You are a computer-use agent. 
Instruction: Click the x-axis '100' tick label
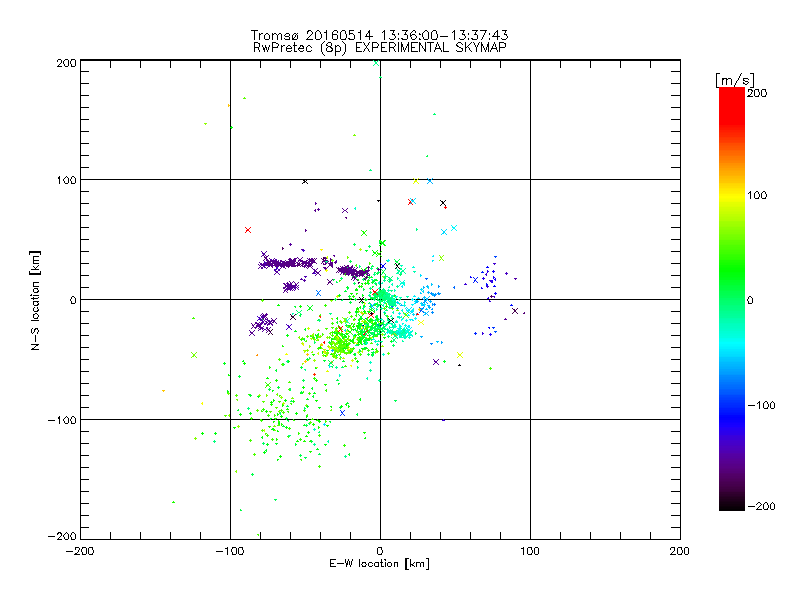(x=530, y=551)
